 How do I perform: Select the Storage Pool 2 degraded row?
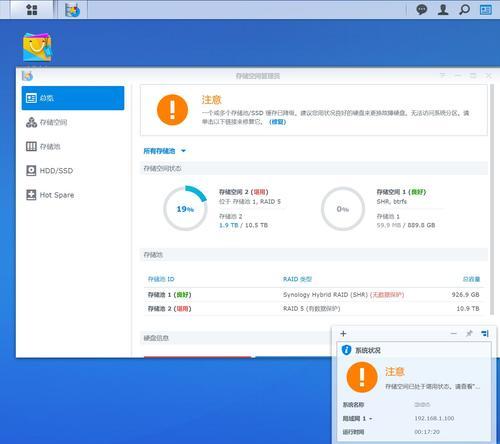(x=313, y=309)
